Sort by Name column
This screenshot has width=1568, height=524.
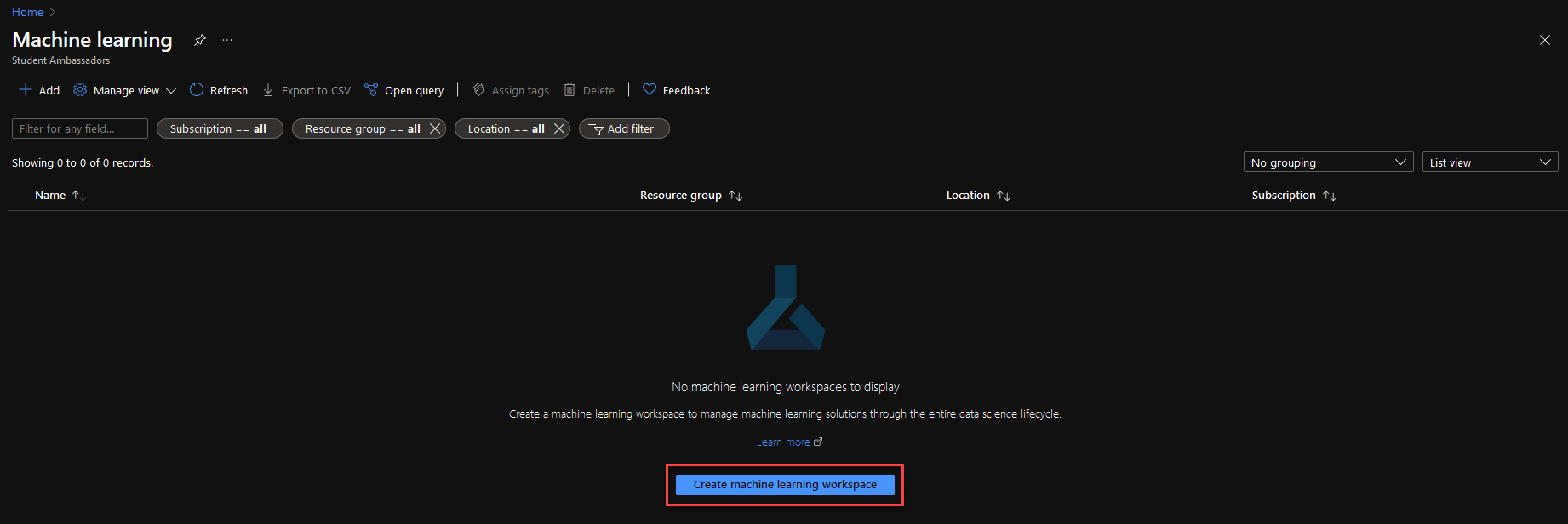click(60, 196)
